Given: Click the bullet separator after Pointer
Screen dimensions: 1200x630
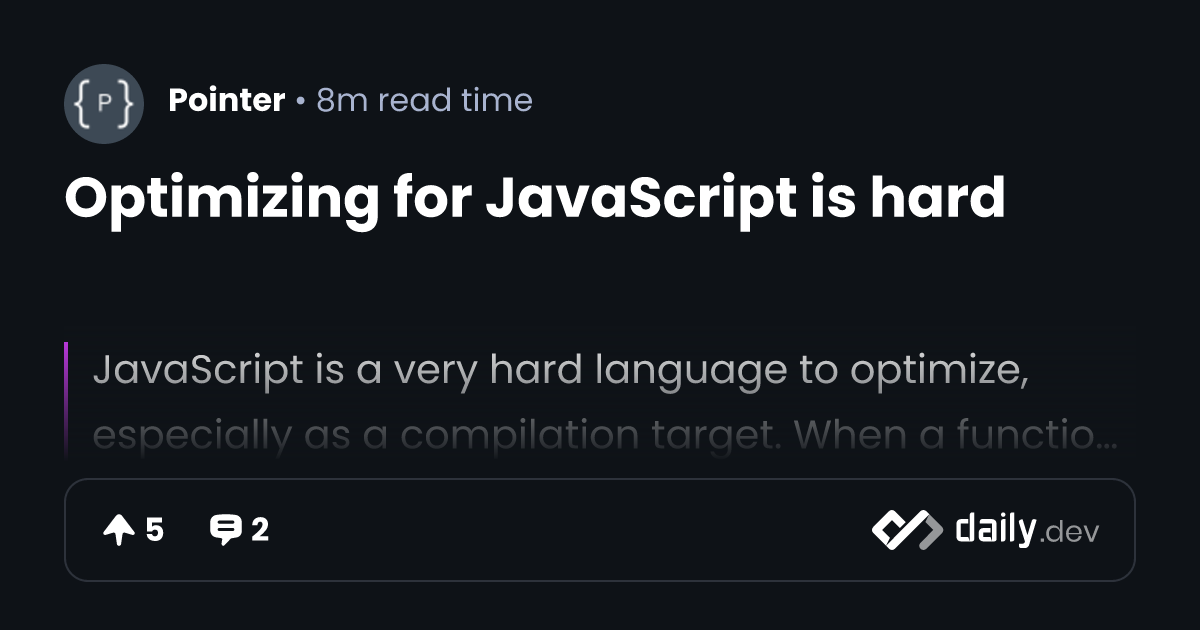Looking at the screenshot, I should click(301, 101).
